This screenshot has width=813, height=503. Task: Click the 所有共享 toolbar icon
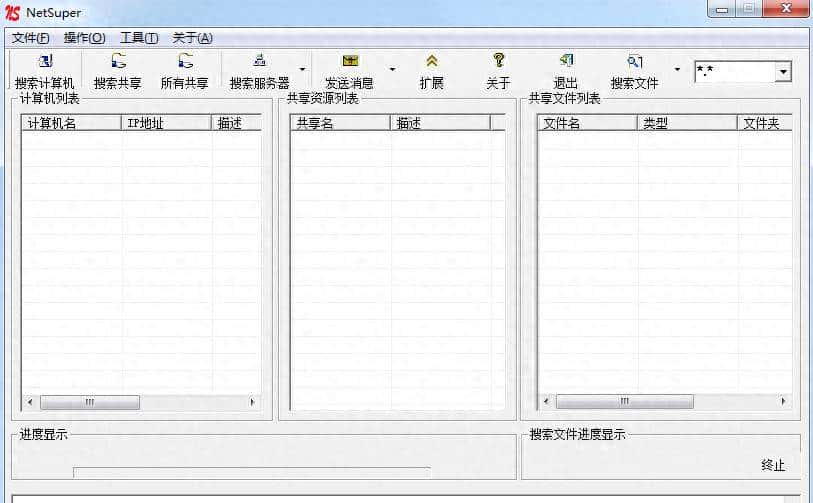pos(185,61)
